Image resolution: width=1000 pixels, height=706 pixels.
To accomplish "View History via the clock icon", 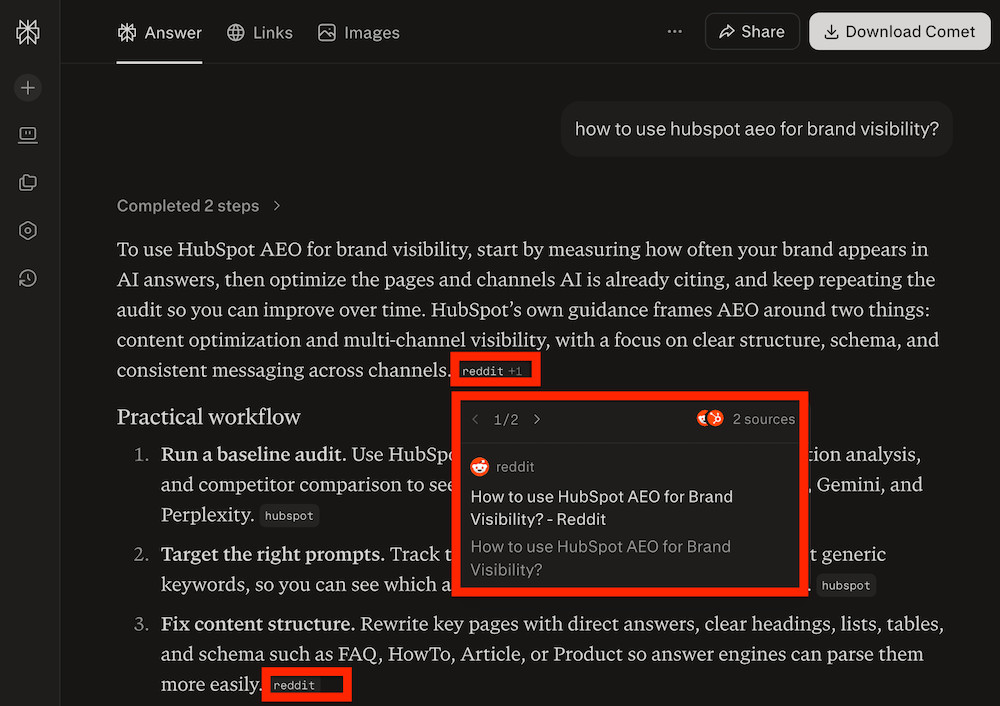I will point(27,278).
